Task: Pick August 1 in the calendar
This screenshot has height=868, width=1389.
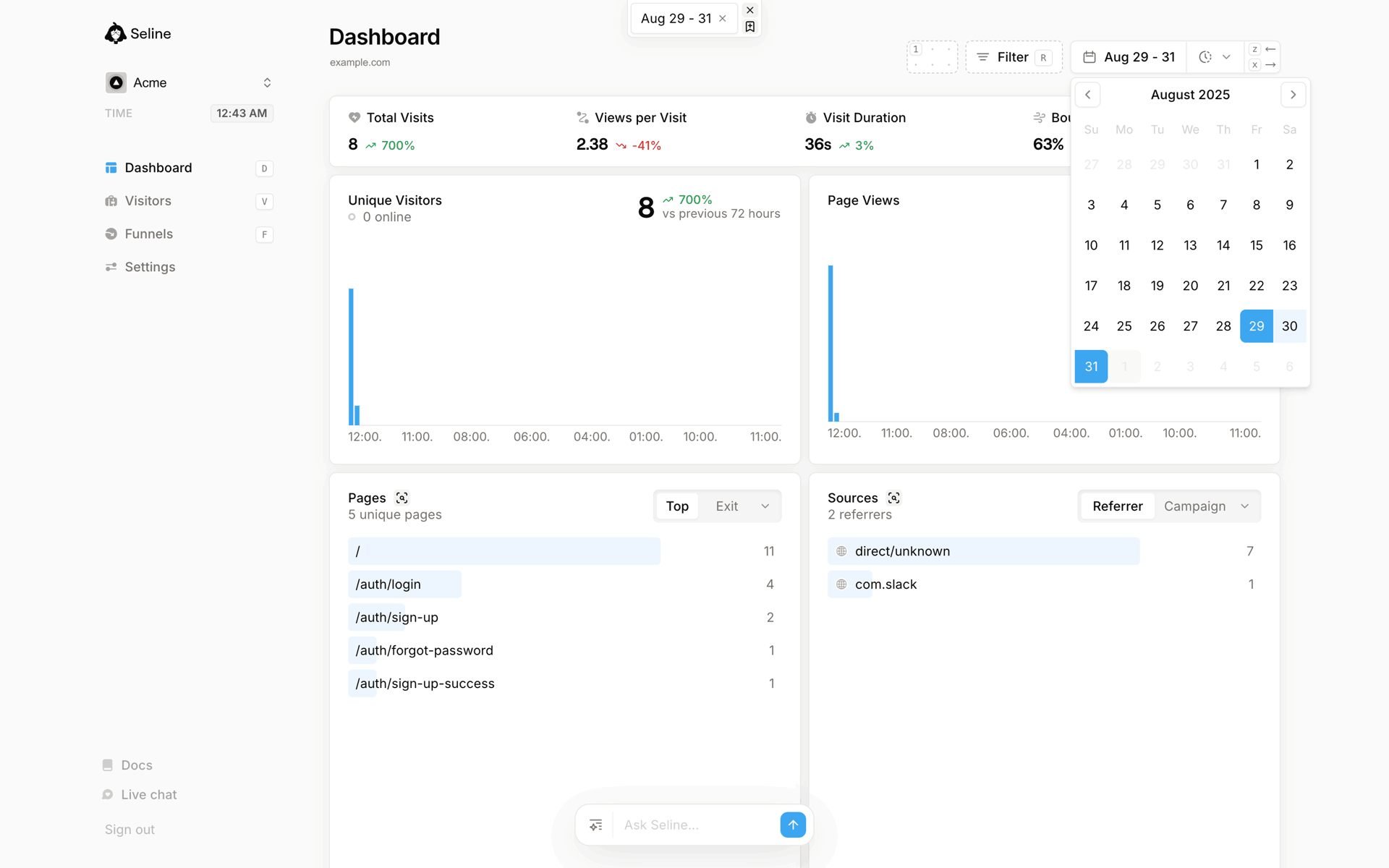Action: click(1257, 164)
